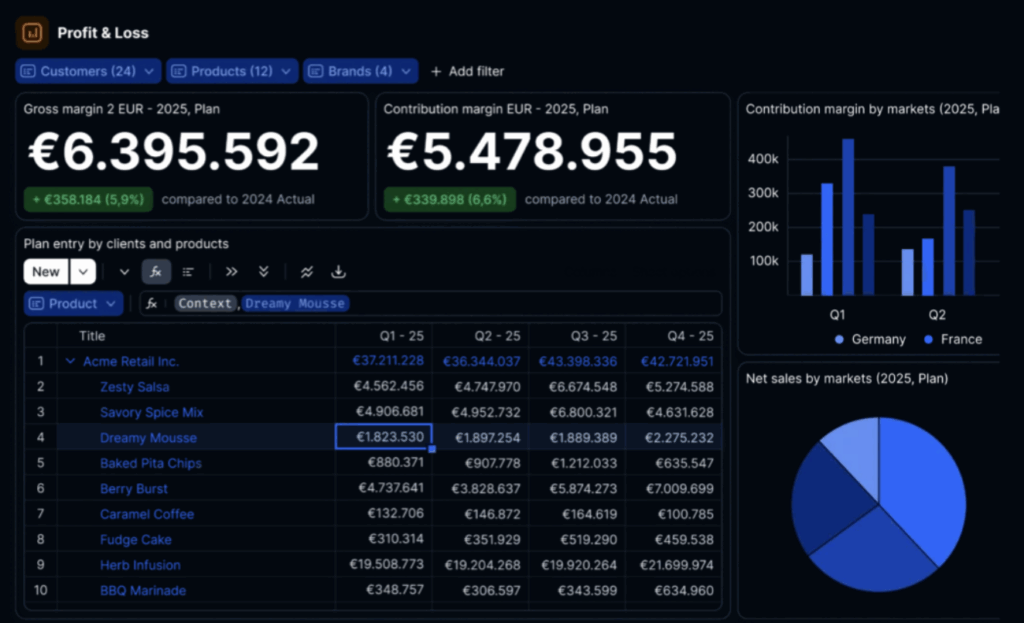This screenshot has height=623, width=1024.
Task: Toggle the France series in the bar chart legend
Action: (952, 339)
